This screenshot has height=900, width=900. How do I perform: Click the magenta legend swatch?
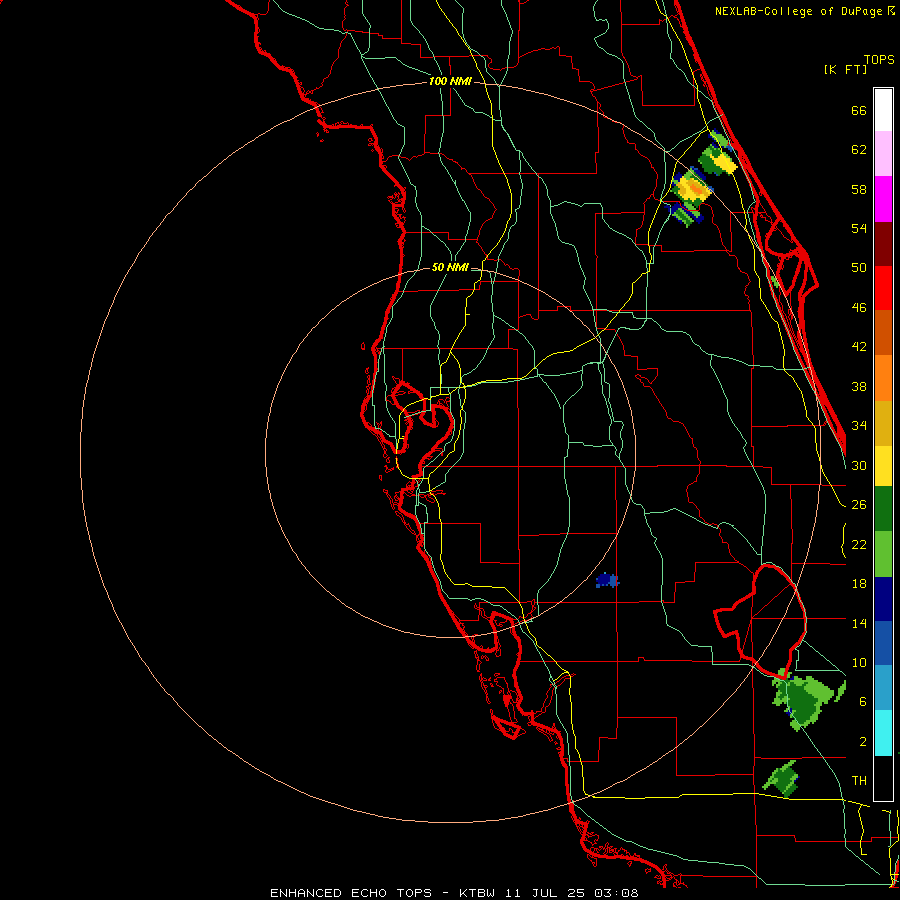pos(883,199)
